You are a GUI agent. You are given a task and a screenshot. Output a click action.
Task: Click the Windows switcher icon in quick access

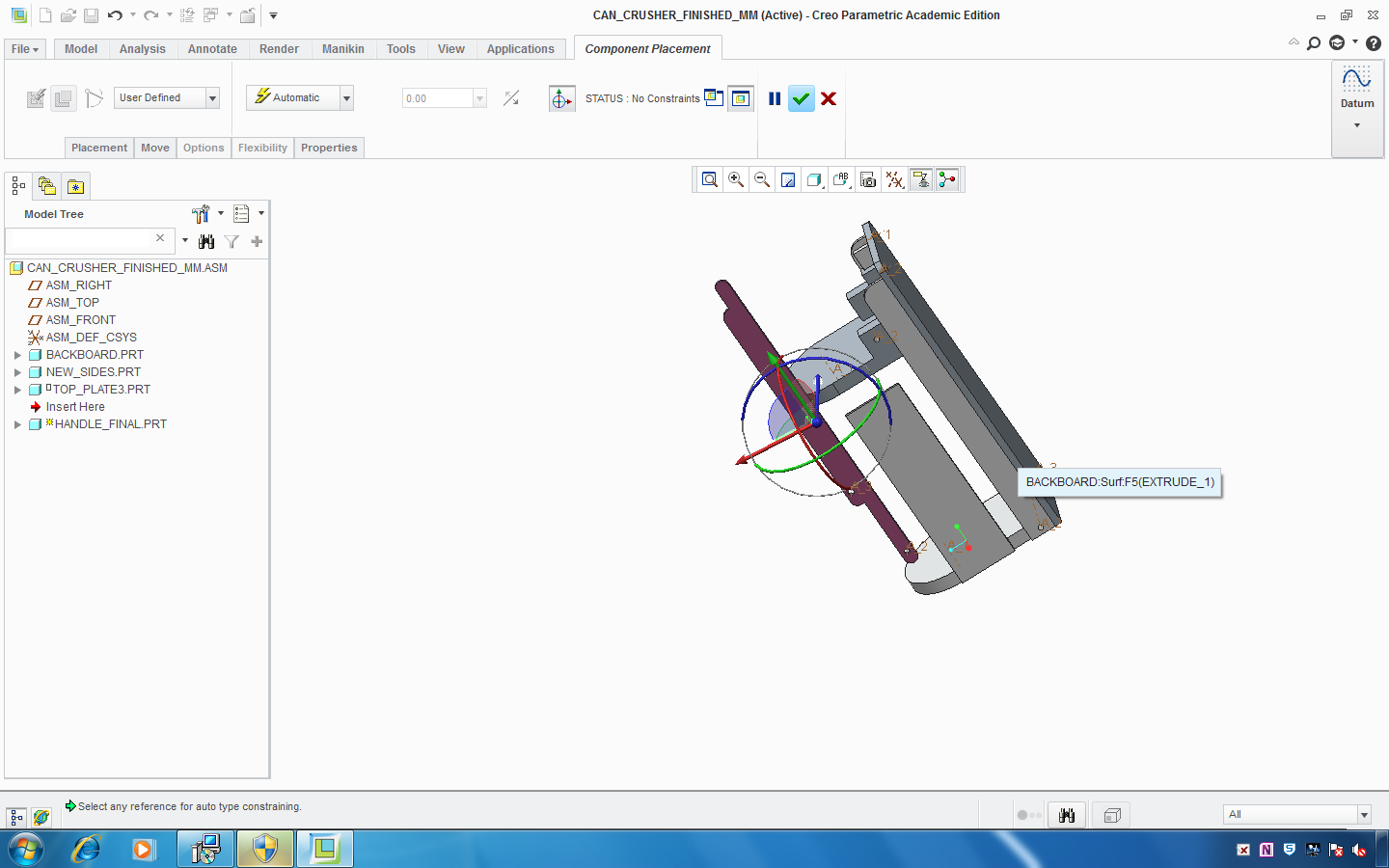pos(210,15)
